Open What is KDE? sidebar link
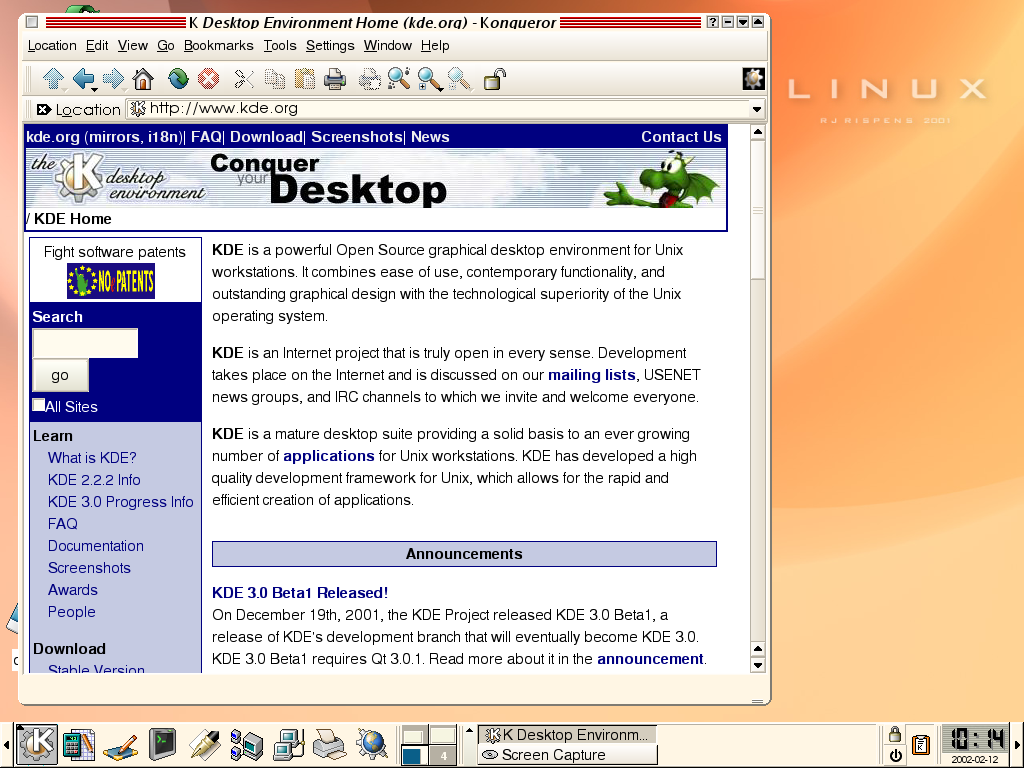Image resolution: width=1024 pixels, height=768 pixels. tap(92, 458)
